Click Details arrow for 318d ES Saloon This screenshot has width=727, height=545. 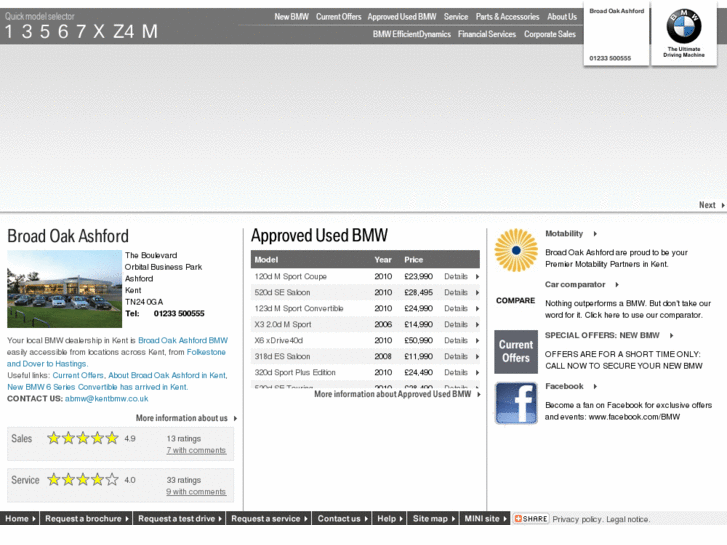click(477, 357)
